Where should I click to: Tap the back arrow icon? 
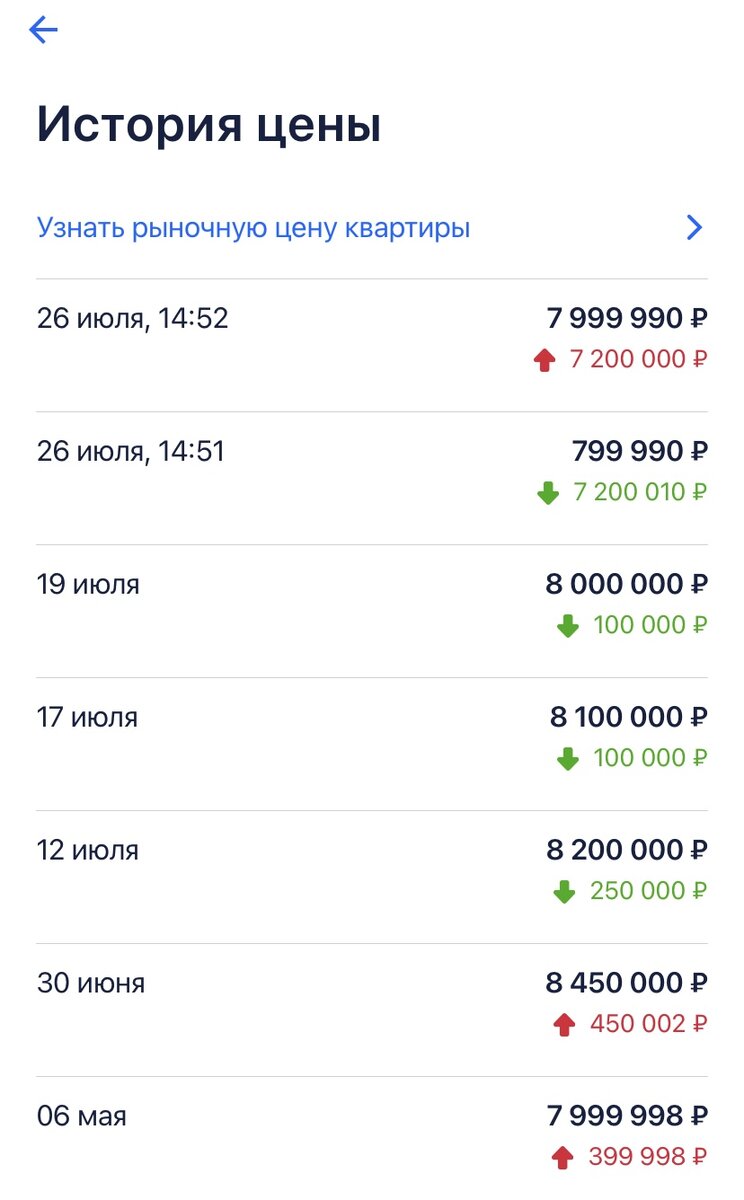pyautogui.click(x=44, y=31)
